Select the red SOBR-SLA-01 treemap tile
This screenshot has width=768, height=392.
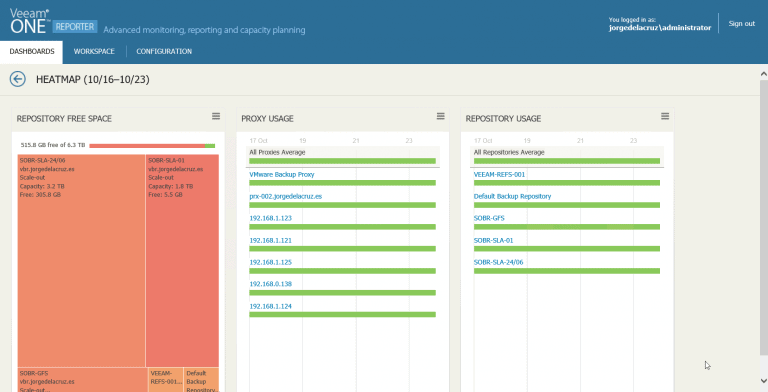pos(182,261)
